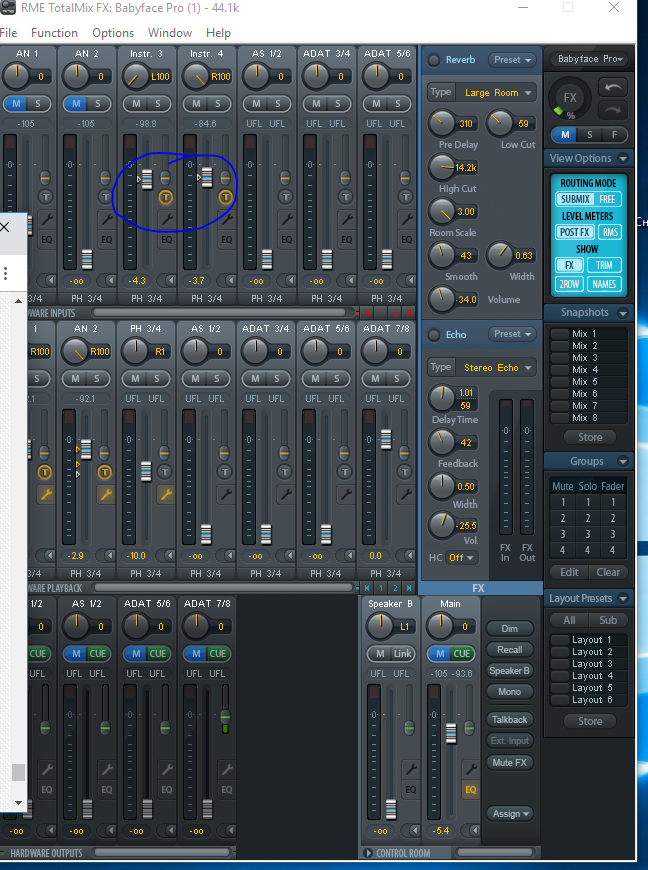
Task: Open settings wrench on Instr. 3 channel
Action: (x=166, y=219)
